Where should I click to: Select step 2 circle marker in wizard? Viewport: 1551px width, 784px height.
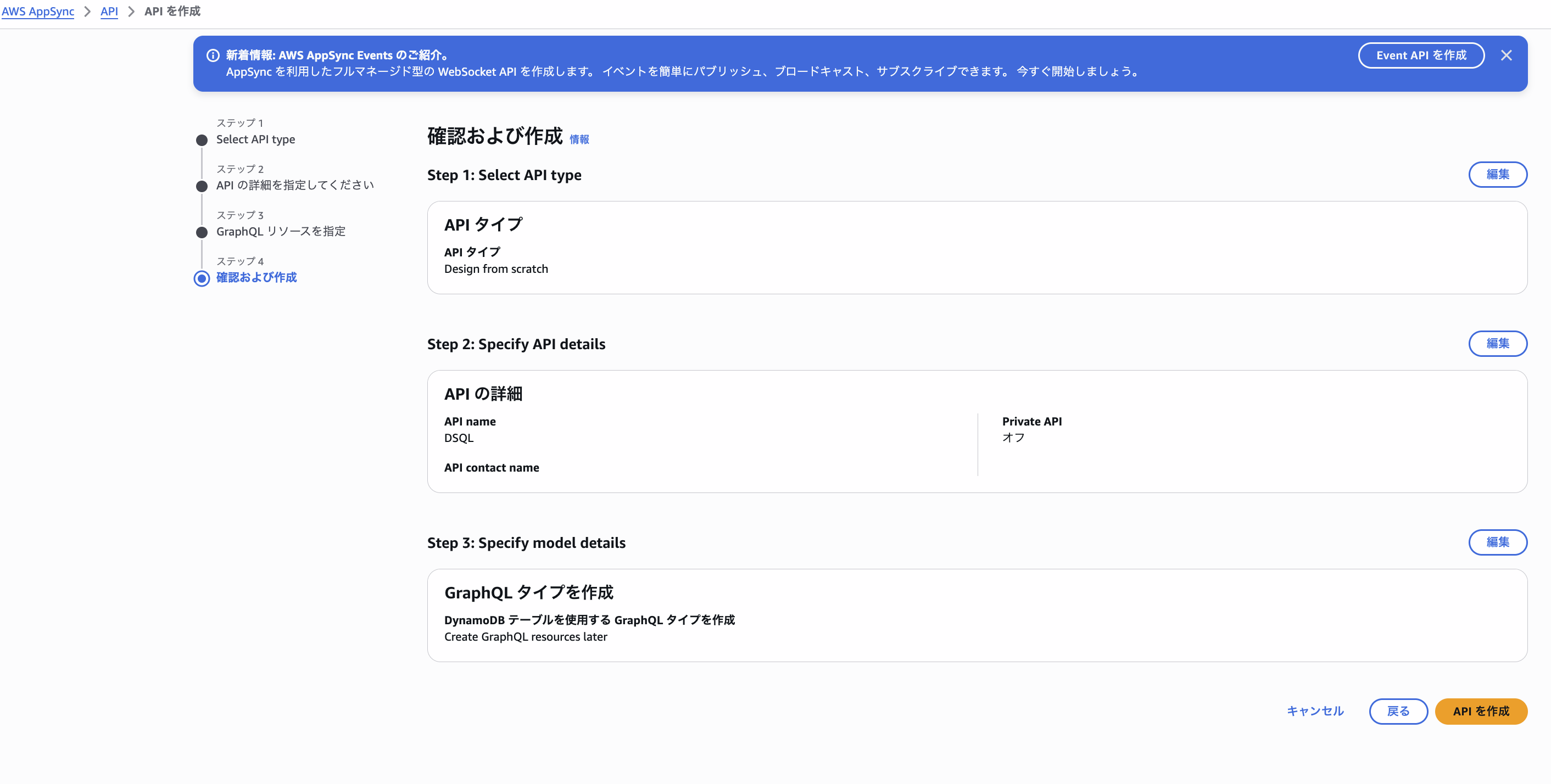[202, 186]
